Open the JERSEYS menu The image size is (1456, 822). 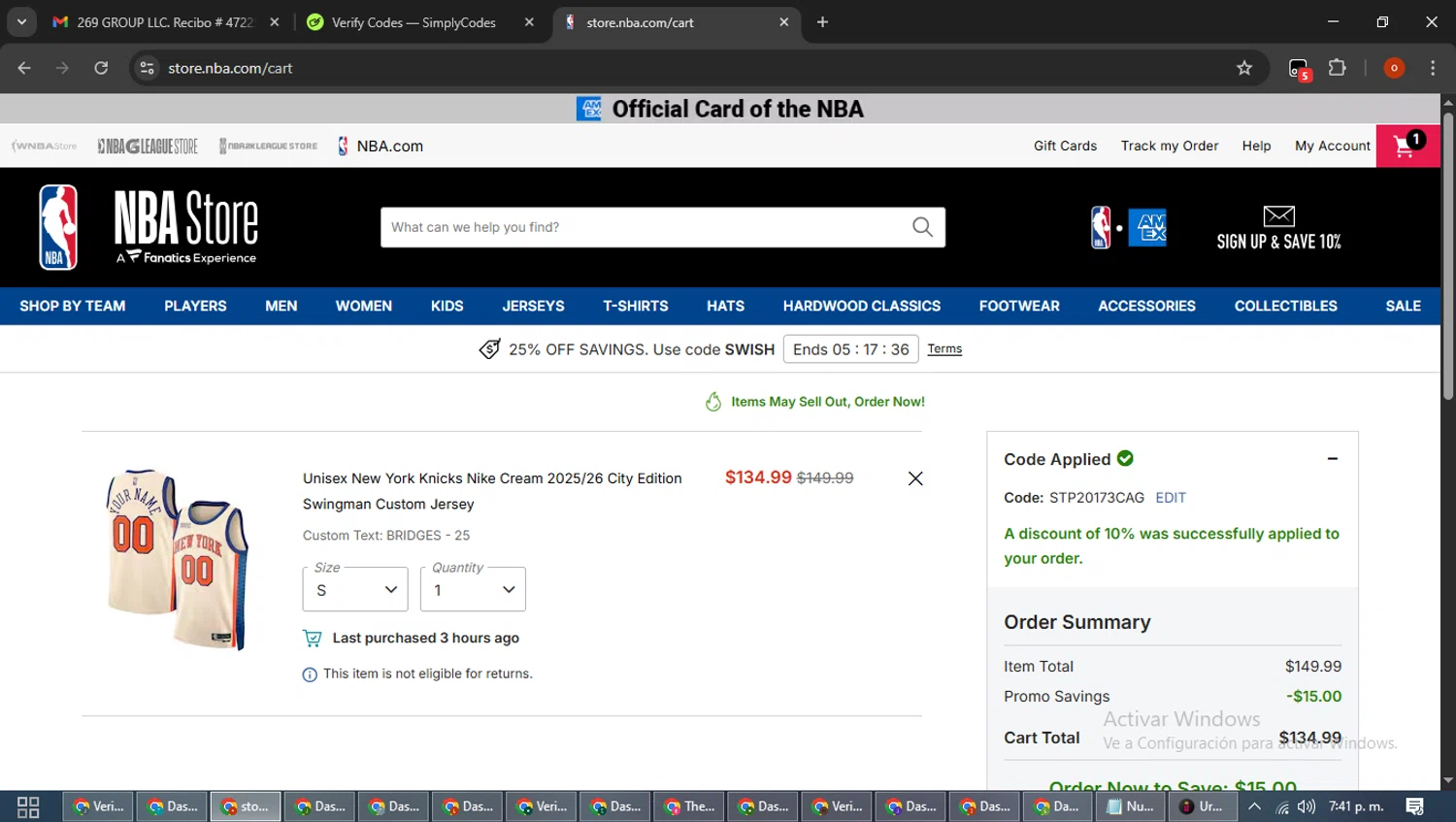[x=533, y=306]
